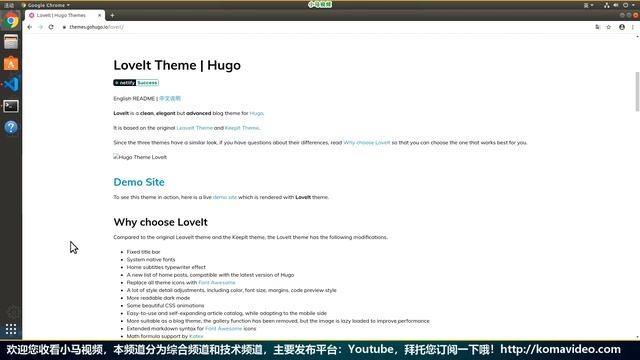
Task: Go back in browser history
Action: [29, 27]
